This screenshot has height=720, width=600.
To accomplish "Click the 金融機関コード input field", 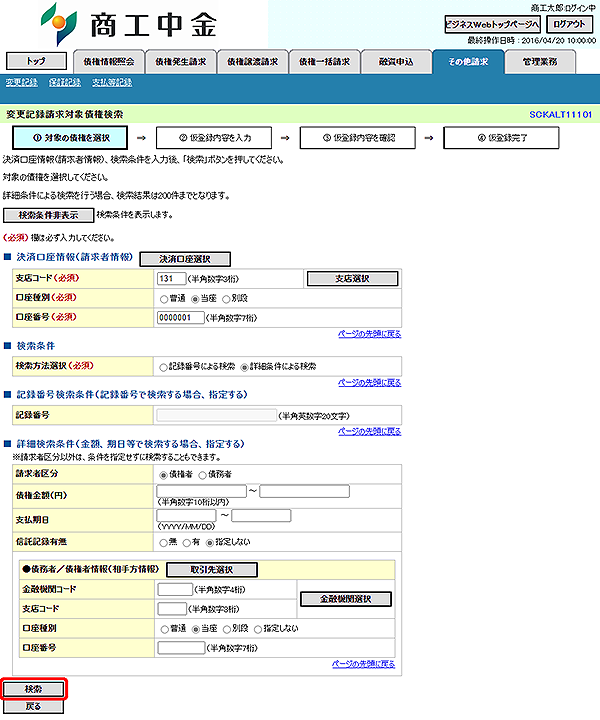I will (x=175, y=589).
